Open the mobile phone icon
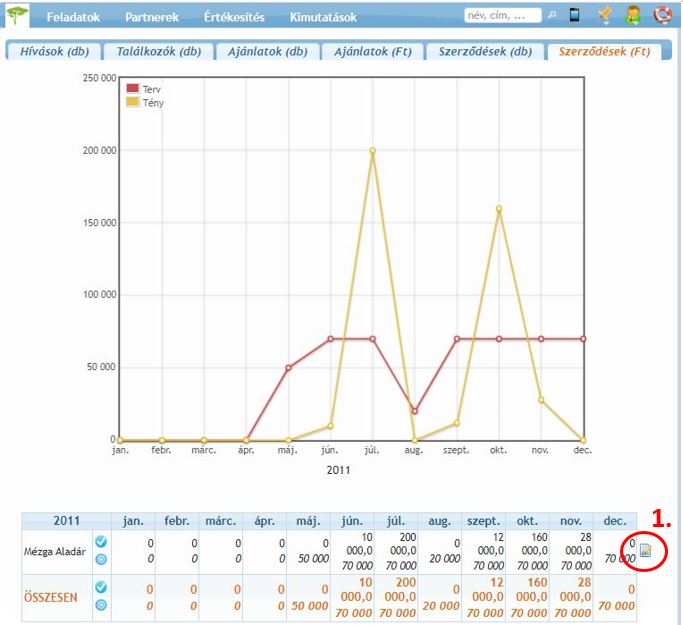 [x=574, y=15]
